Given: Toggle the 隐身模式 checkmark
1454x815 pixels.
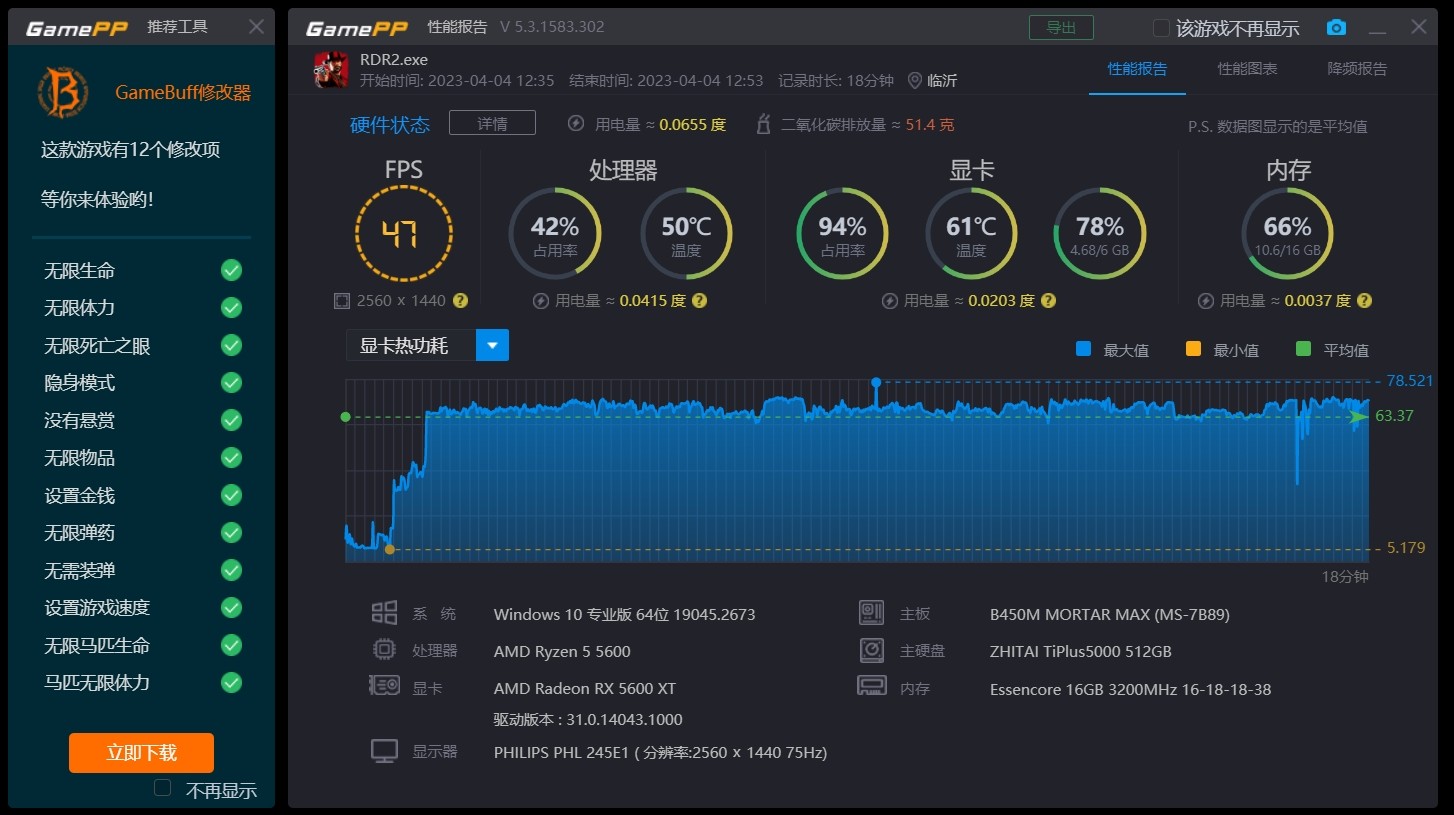Looking at the screenshot, I should pyautogui.click(x=231, y=382).
